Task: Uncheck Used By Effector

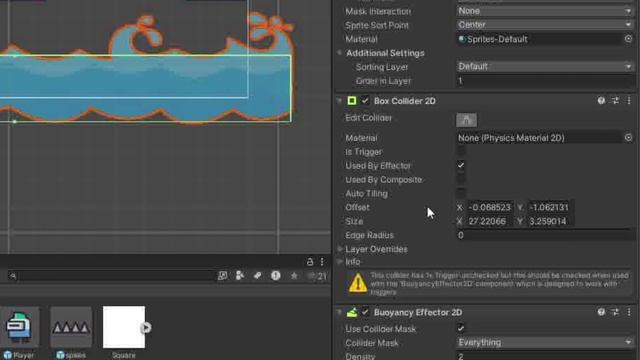Action: 461,165
